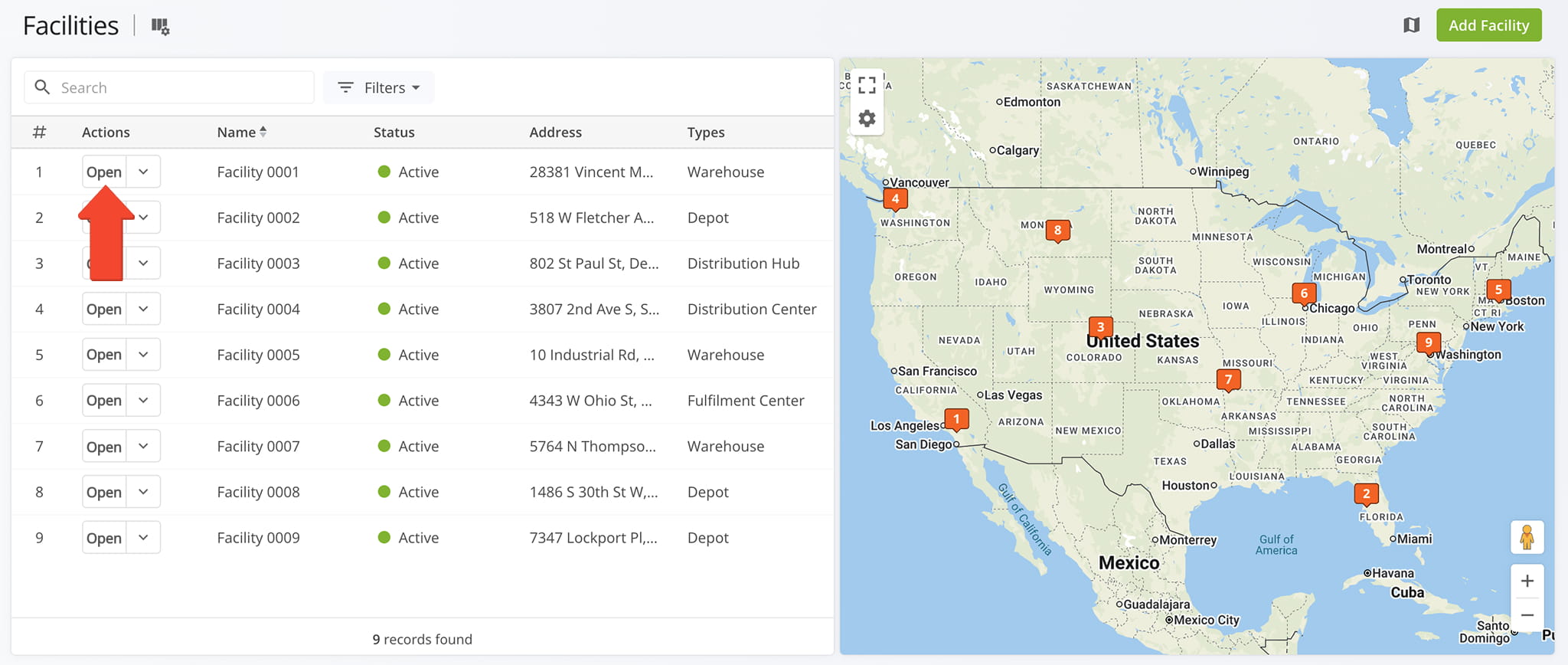Select map marker 4 near Vancouver
Image resolution: width=1568 pixels, height=665 pixels.
[895, 199]
